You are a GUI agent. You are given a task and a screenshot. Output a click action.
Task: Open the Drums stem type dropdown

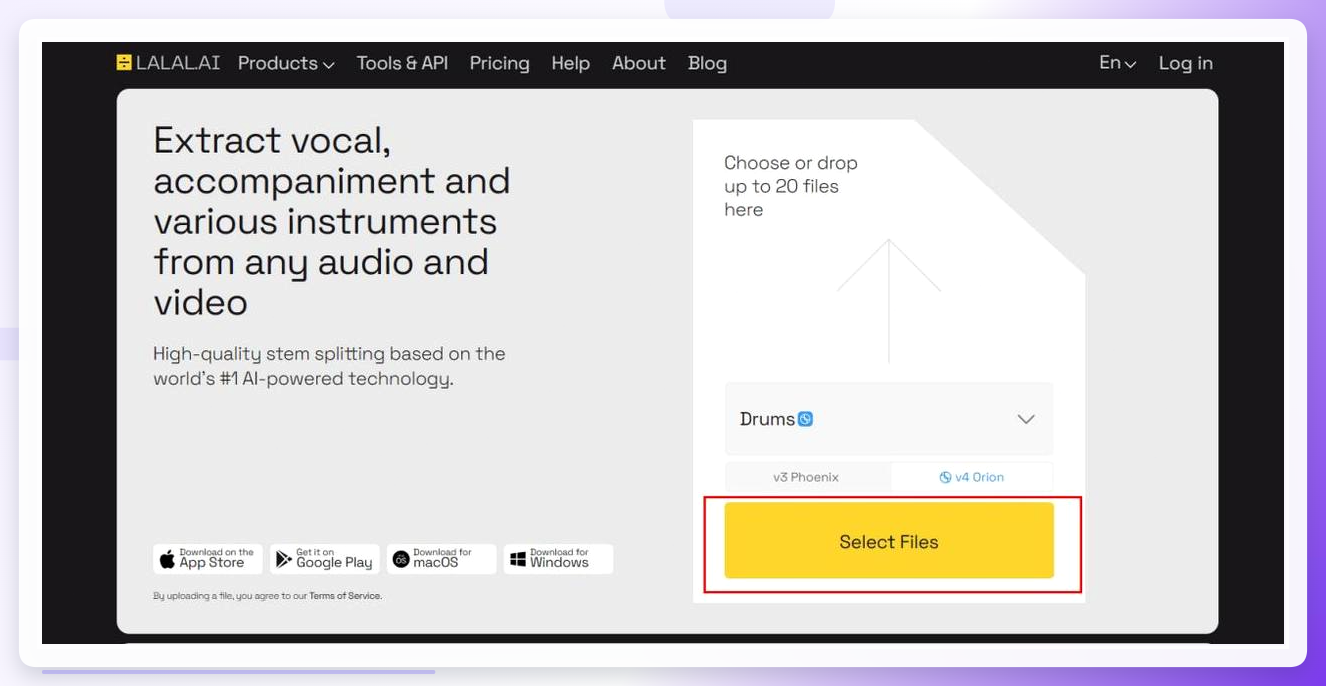pyautogui.click(x=889, y=419)
